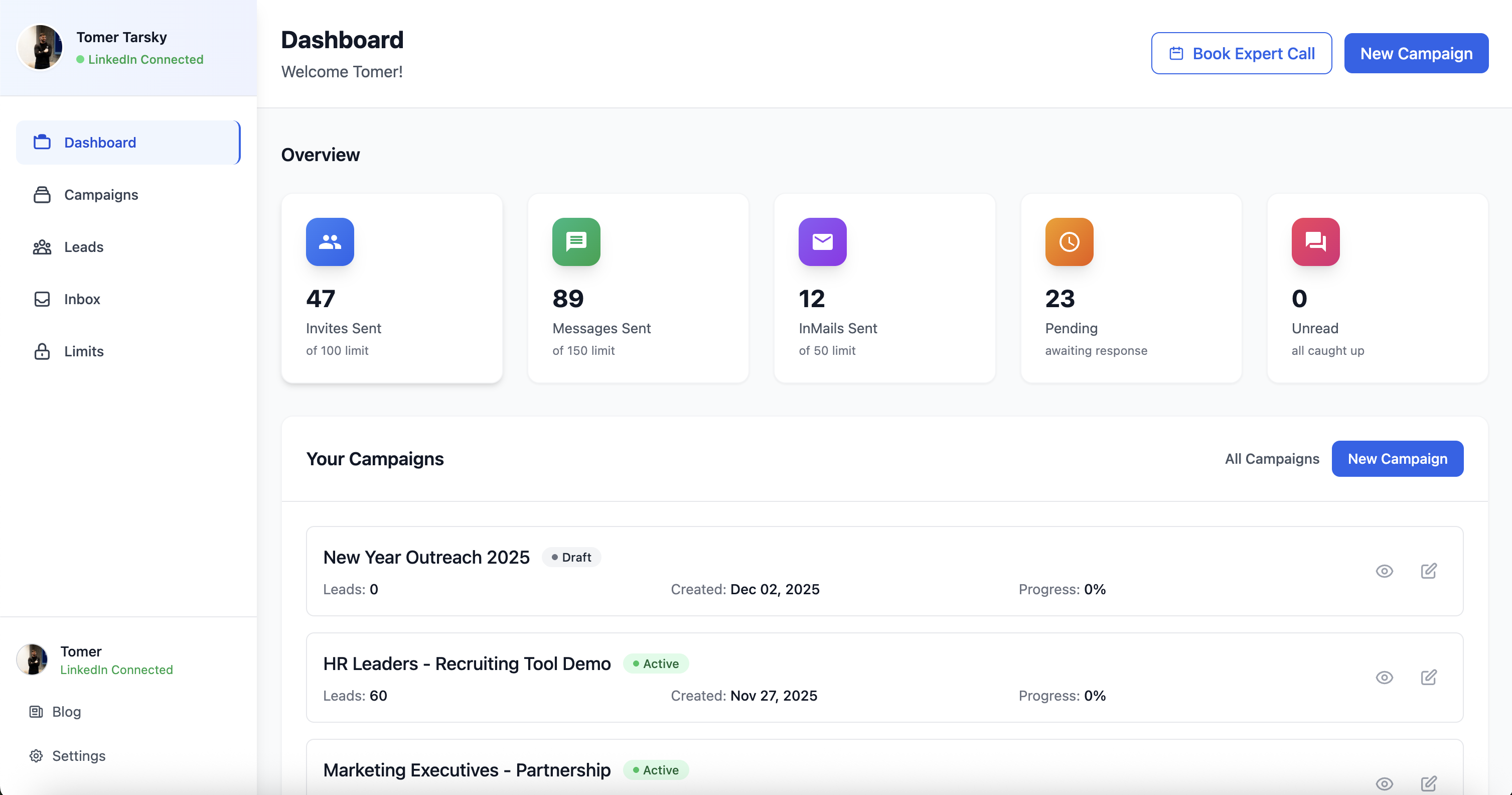
Task: View HR Leaders campaign via eye icon
Action: [1384, 677]
